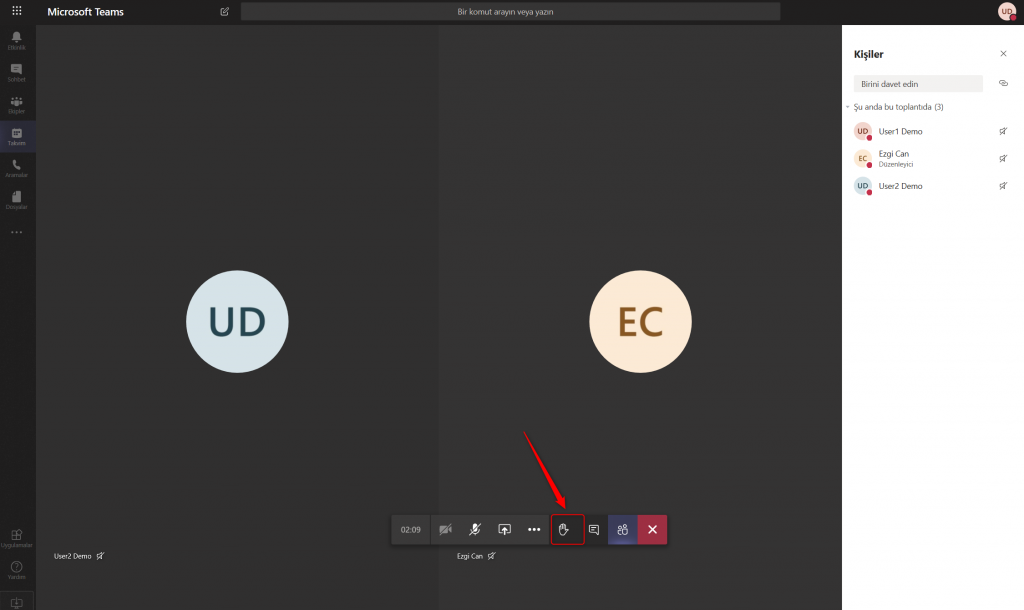Open Etkinlik activity feed

[17, 40]
